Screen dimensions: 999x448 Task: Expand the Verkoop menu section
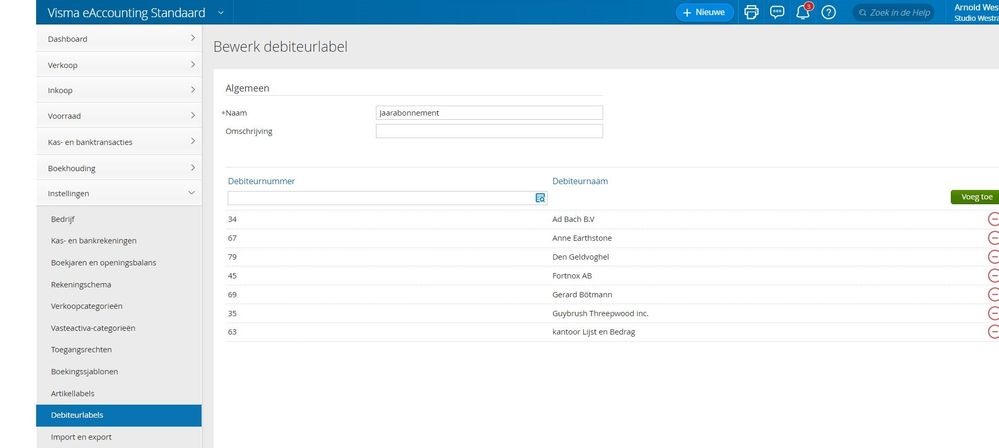click(119, 65)
